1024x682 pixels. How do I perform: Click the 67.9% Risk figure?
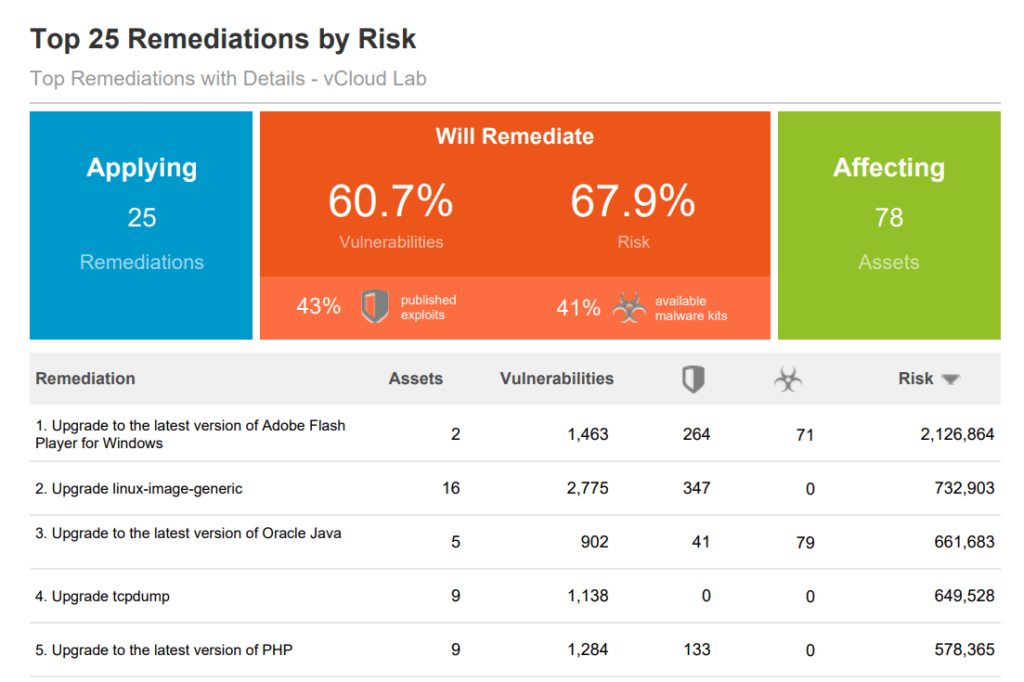[x=633, y=203]
